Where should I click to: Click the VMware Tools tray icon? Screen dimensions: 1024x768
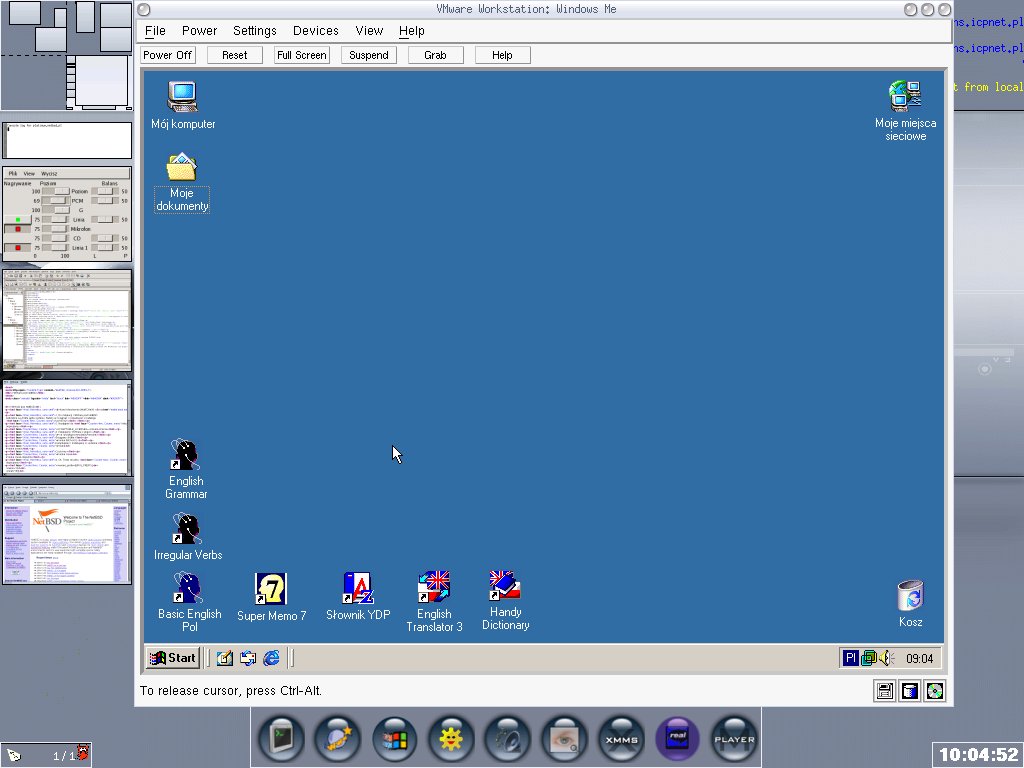(869, 658)
